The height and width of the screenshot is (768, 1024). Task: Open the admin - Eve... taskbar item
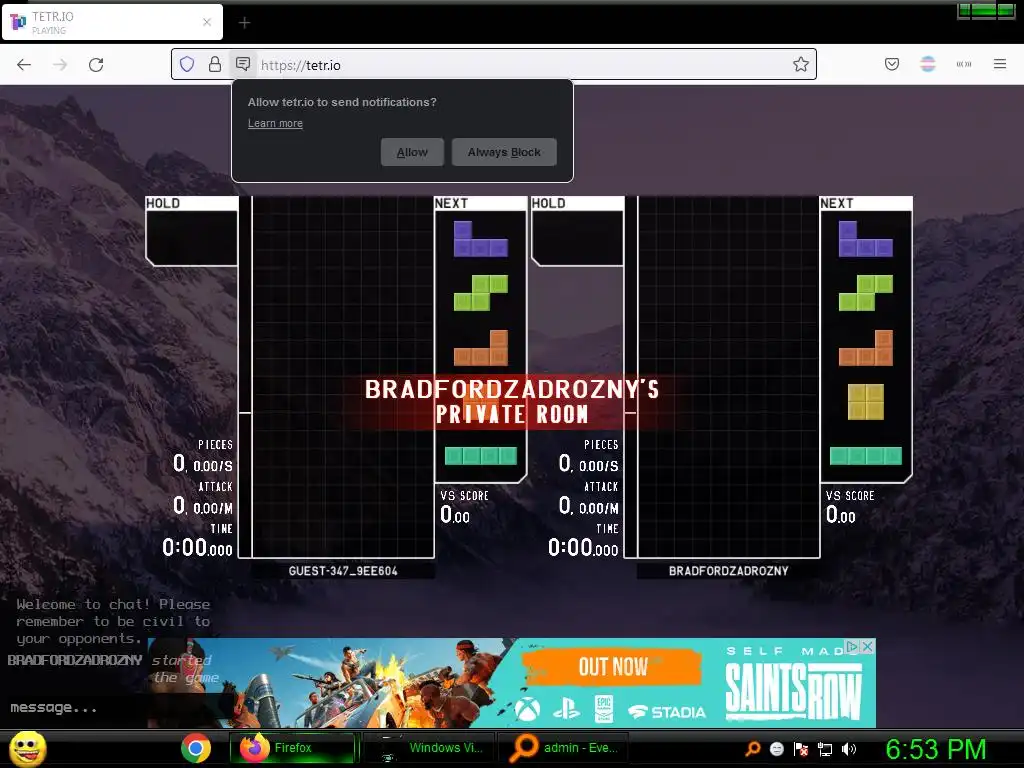click(563, 748)
